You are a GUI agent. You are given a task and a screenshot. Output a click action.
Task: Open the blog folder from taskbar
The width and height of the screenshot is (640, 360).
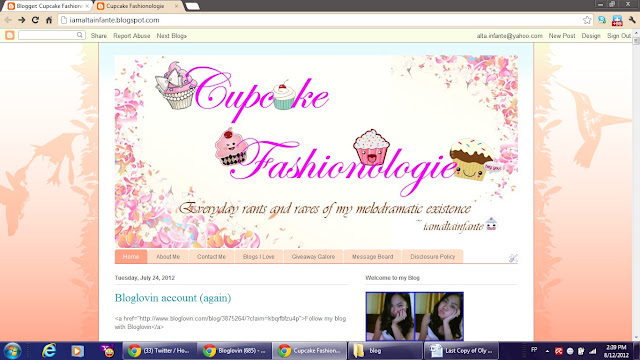[384, 351]
